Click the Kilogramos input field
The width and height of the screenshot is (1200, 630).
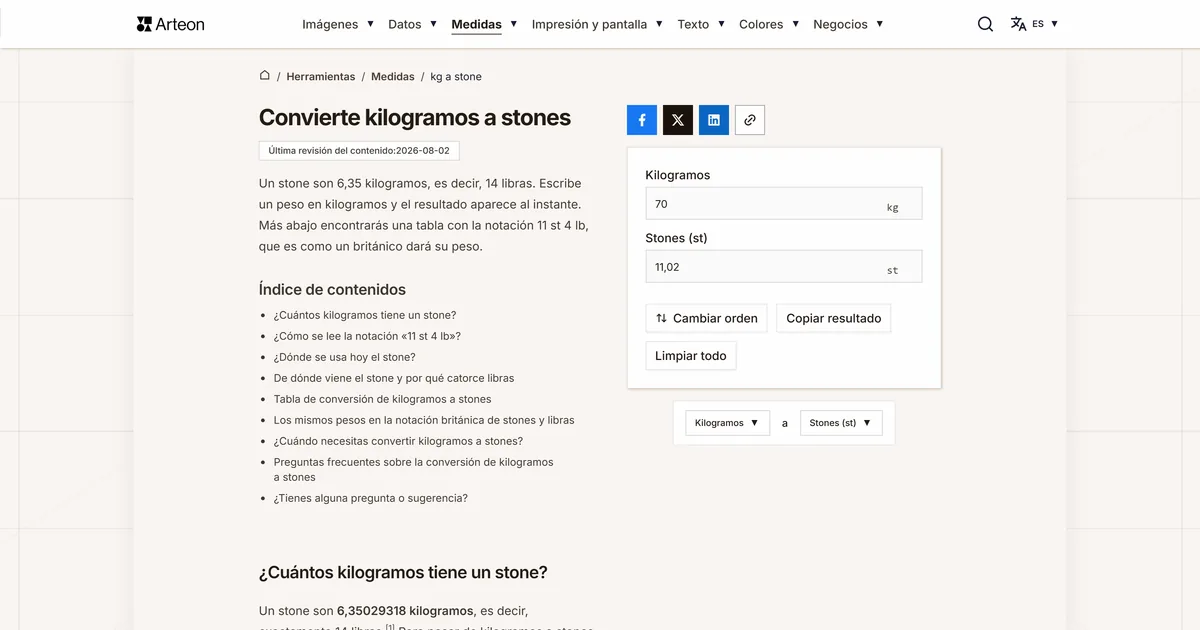[x=784, y=204]
